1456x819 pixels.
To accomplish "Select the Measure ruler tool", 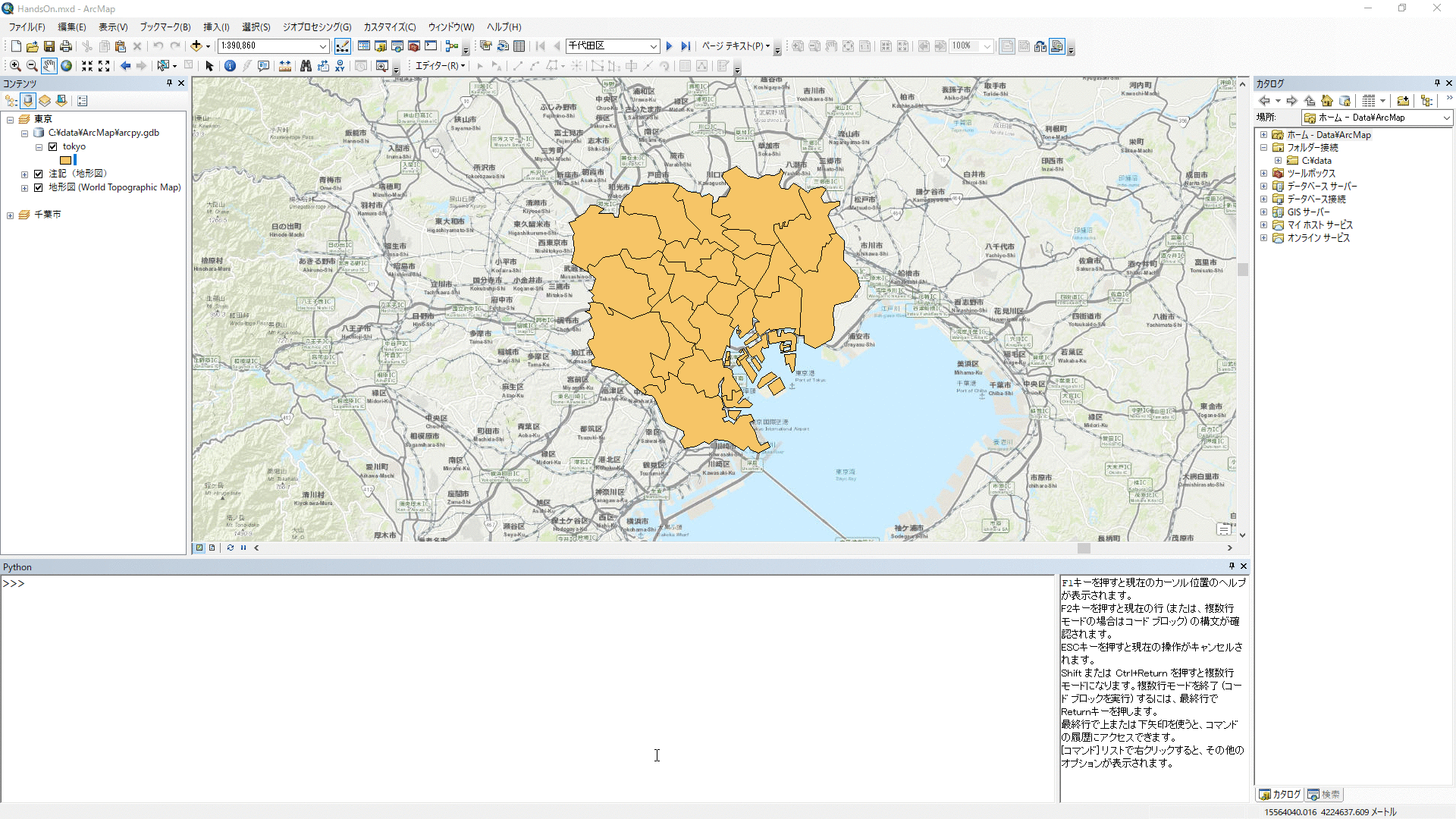I will [x=285, y=66].
